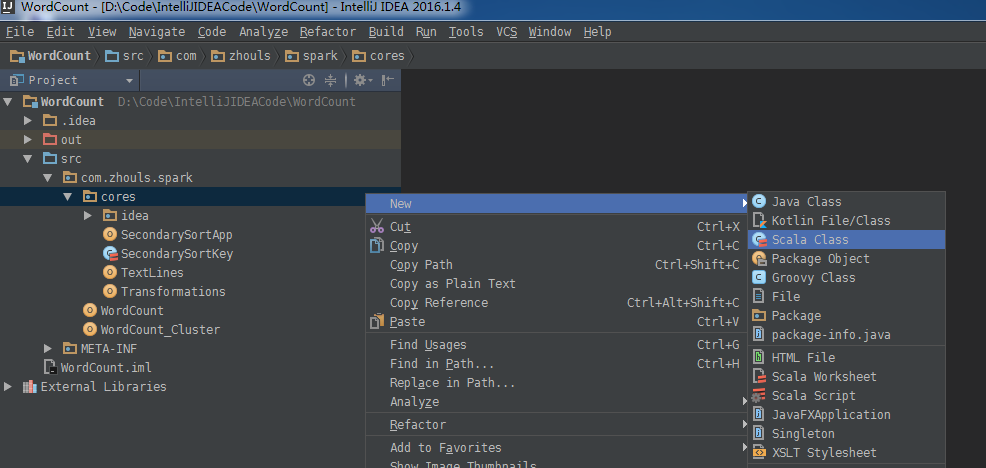Click the Groovy Class icon
The height and width of the screenshot is (468, 986).
(760, 277)
